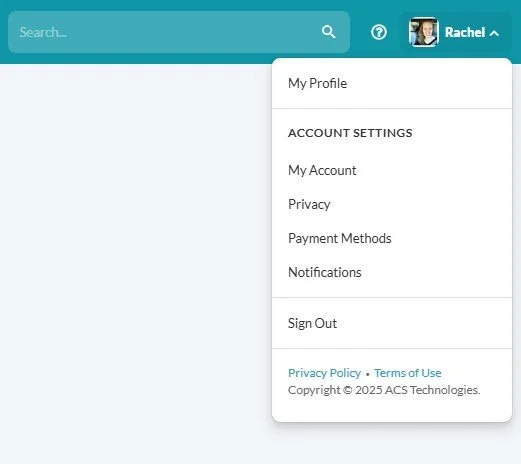This screenshot has width=521, height=464.
Task: Focus the Search input field
Action: (x=179, y=32)
